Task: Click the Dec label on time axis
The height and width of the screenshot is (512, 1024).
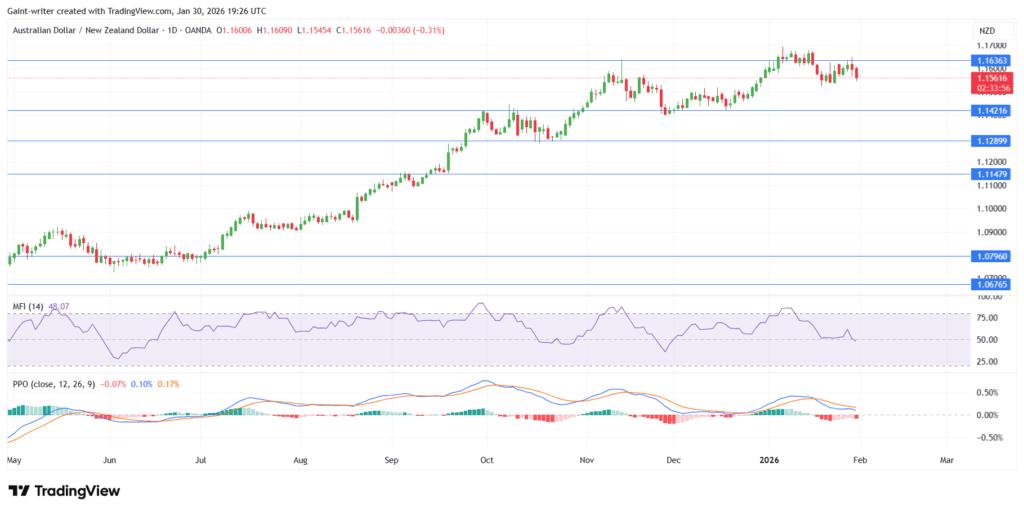Action: (674, 460)
